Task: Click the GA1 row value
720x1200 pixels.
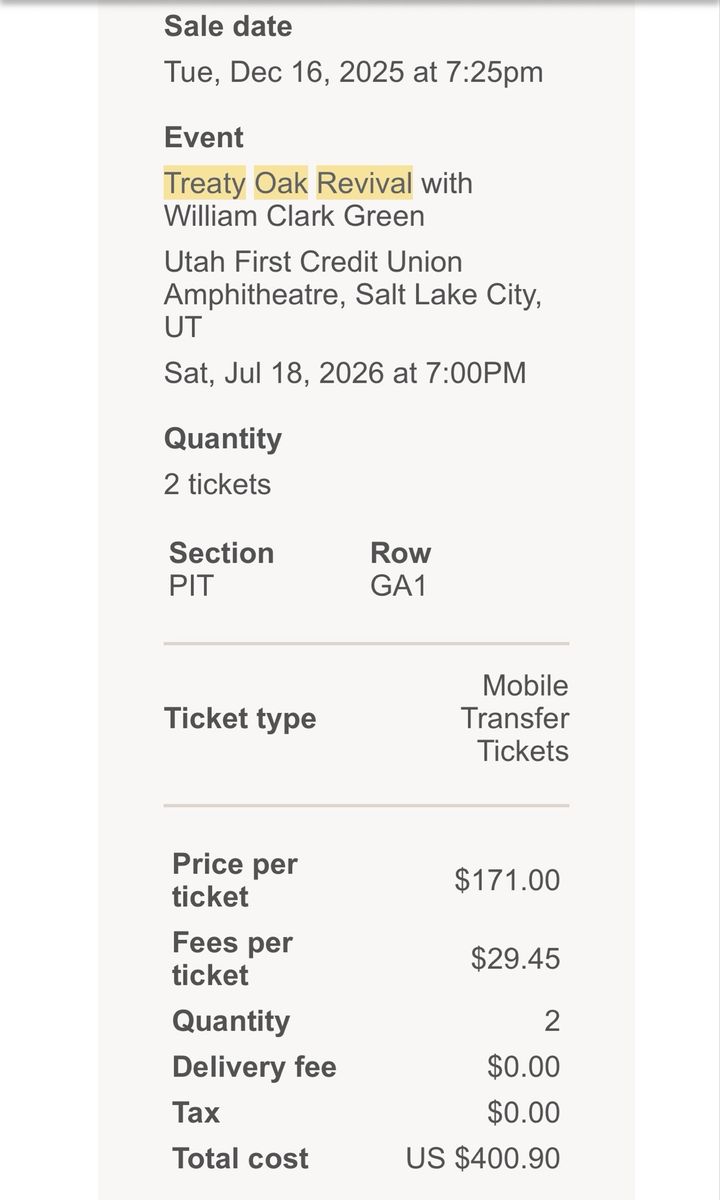Action: (x=399, y=586)
